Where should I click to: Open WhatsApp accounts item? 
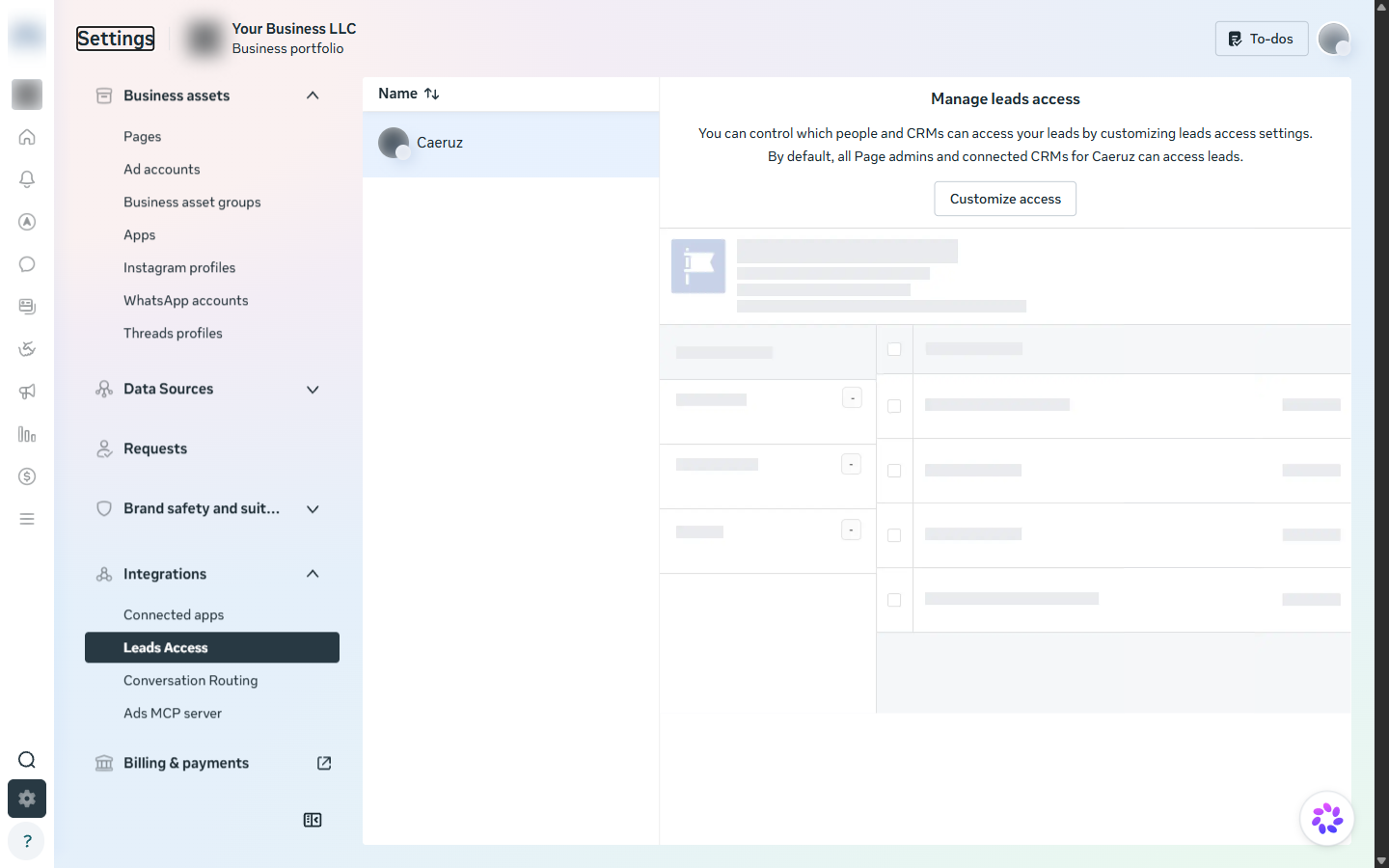coord(186,301)
